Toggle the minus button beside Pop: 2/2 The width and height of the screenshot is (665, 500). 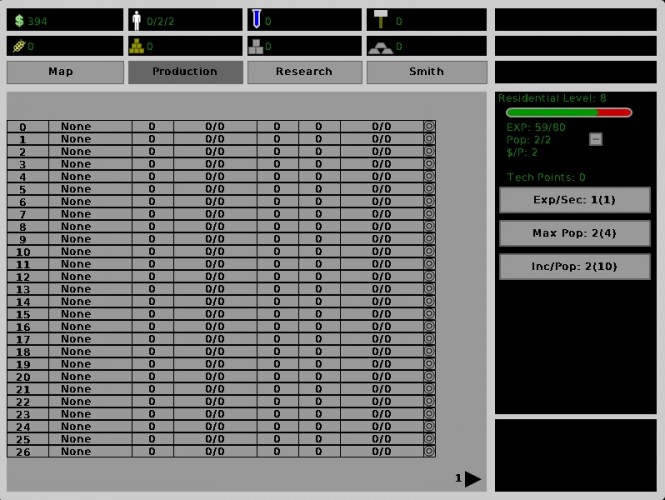(x=595, y=139)
